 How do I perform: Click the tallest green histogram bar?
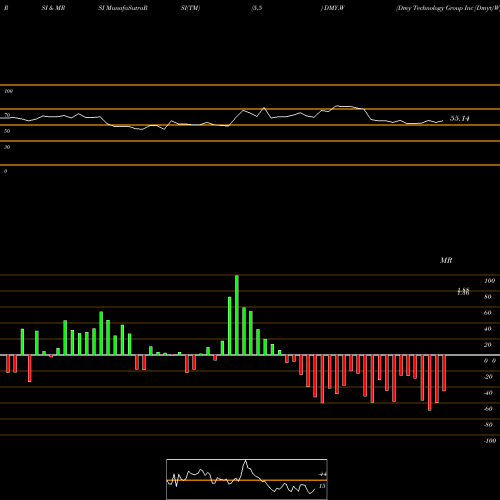(x=237, y=315)
